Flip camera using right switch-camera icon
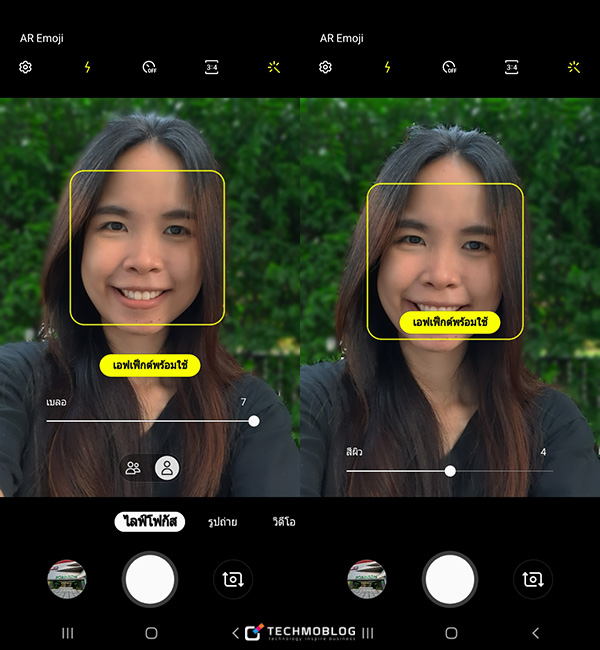 pos(532,579)
